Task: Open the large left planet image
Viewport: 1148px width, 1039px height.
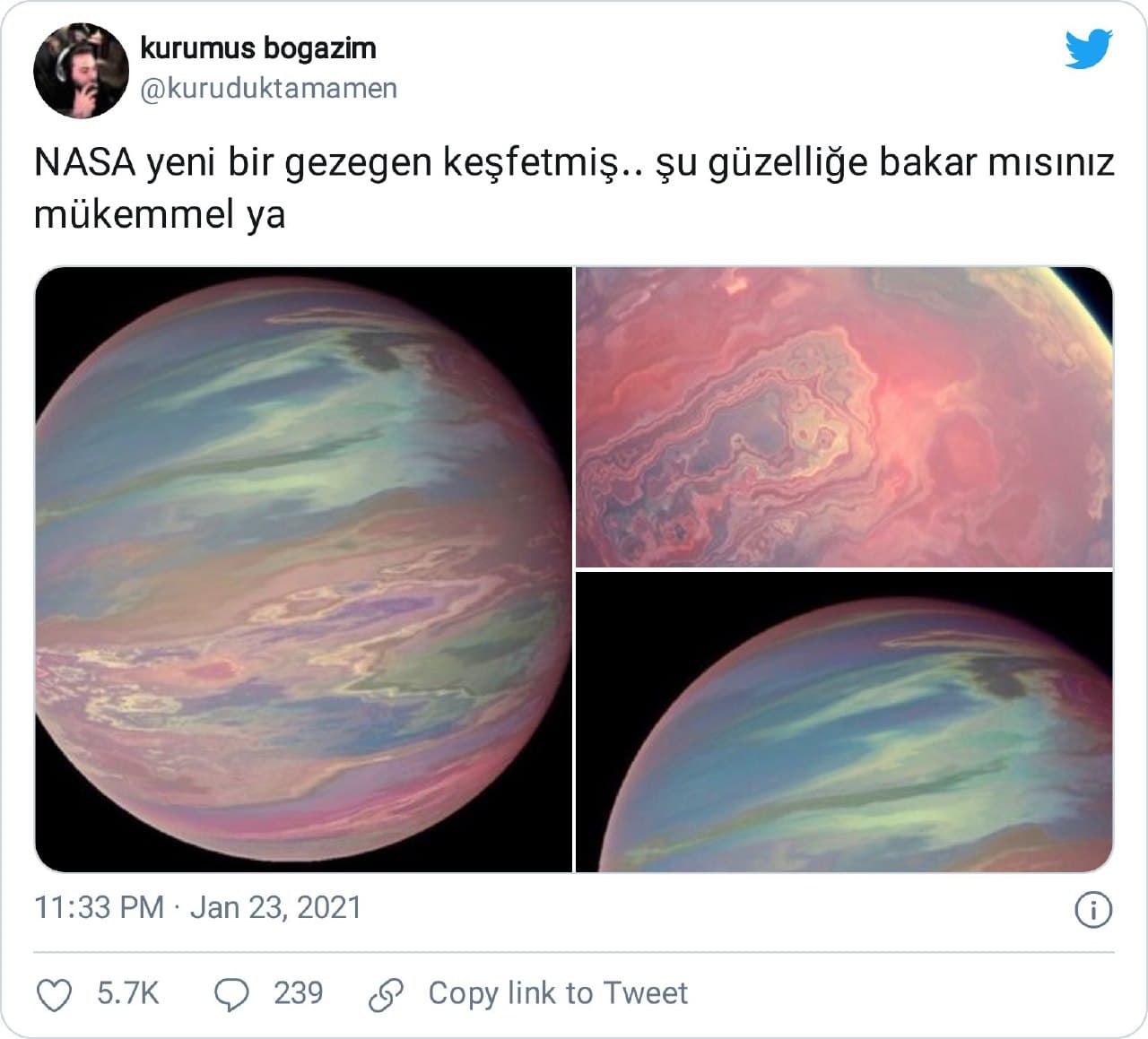Action: tap(303, 569)
